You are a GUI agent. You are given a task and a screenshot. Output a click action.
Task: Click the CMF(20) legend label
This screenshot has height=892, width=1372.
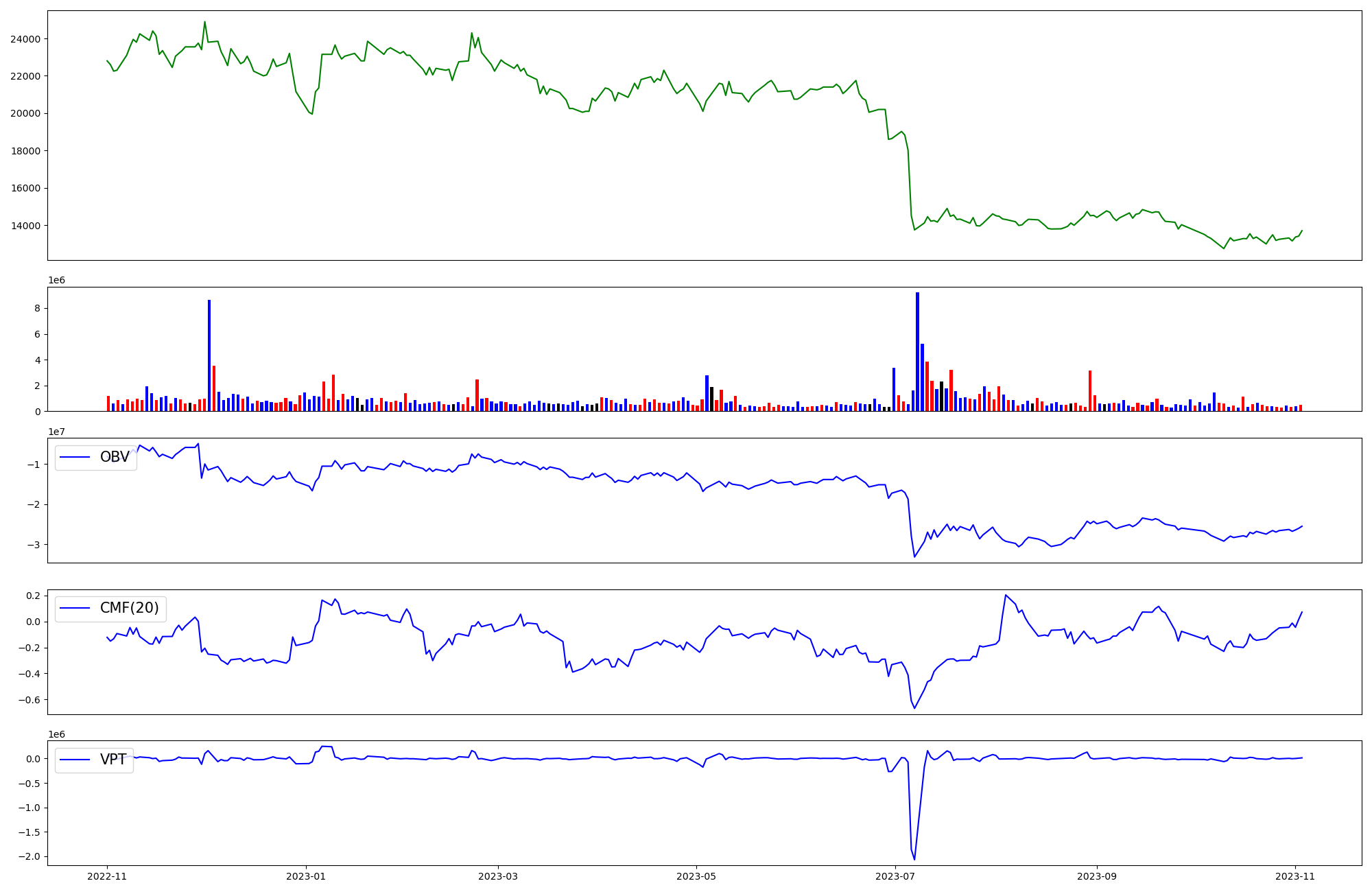coord(129,608)
